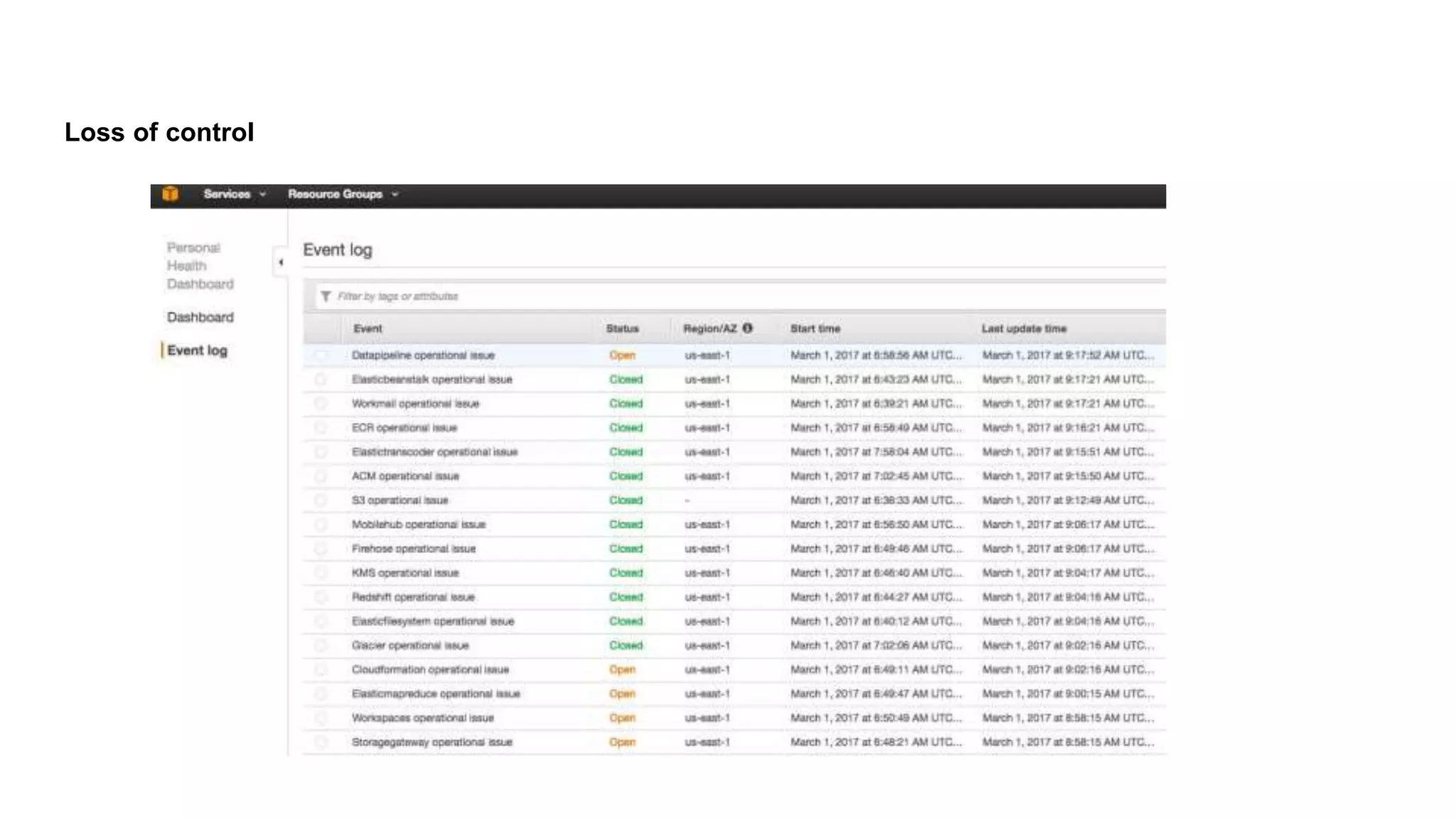
Task: Click Personal Health Dashboard sidebar title
Action: pyautogui.click(x=200, y=266)
